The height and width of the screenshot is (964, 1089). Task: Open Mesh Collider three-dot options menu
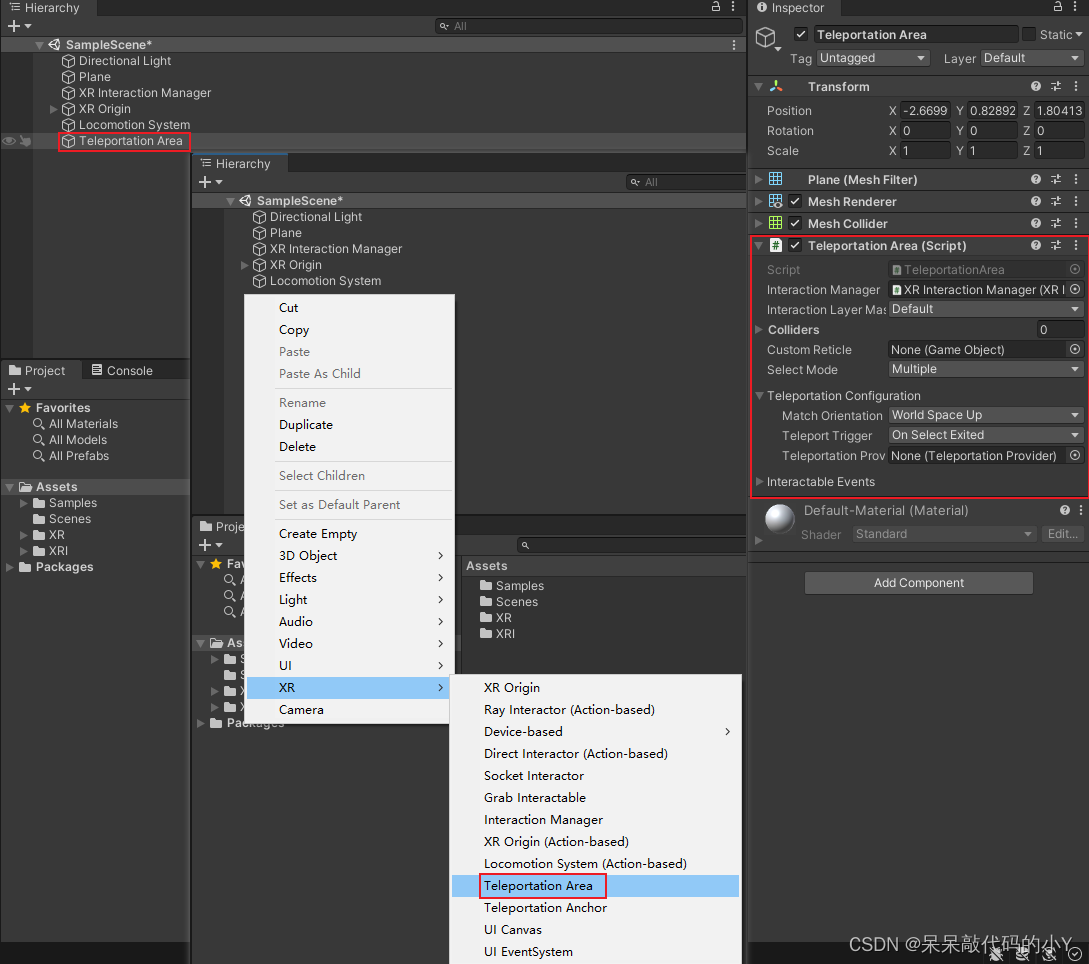pos(1076,224)
